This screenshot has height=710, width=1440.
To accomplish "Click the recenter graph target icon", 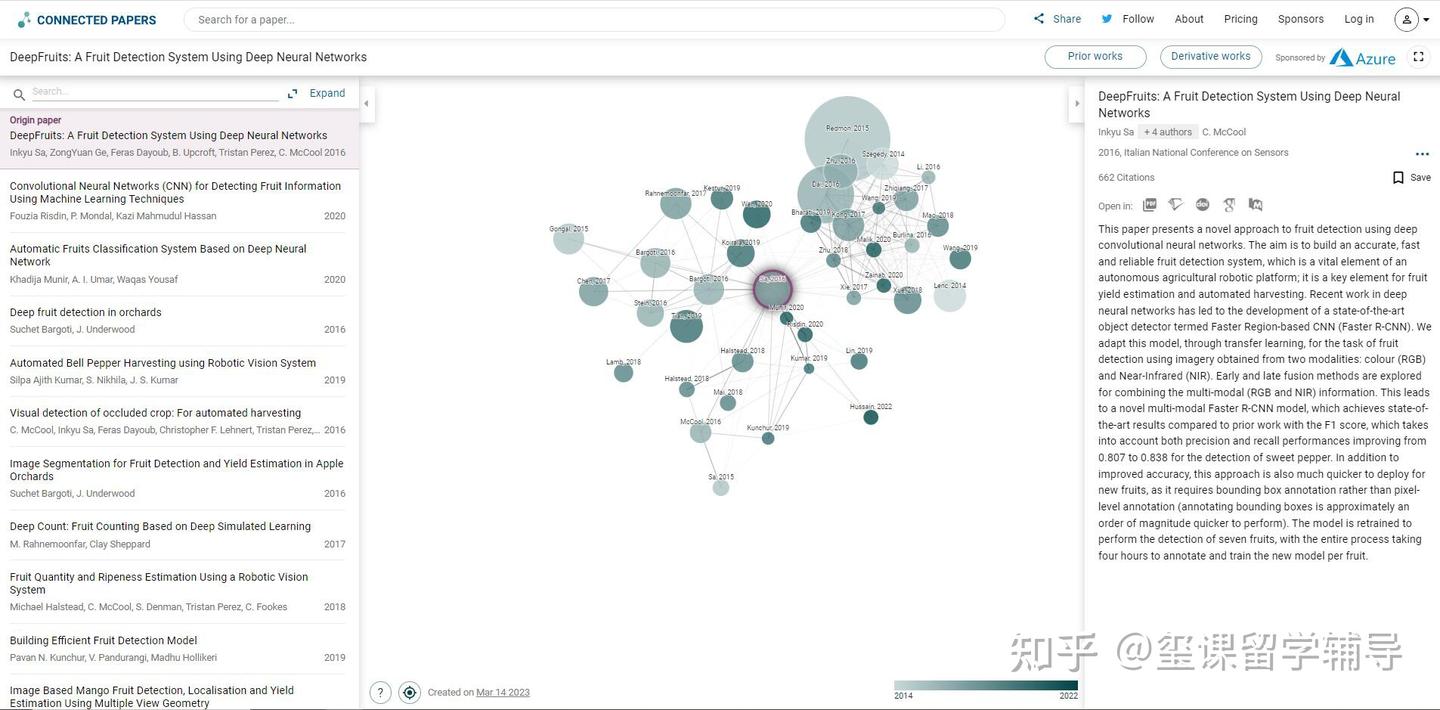I will pyautogui.click(x=409, y=692).
